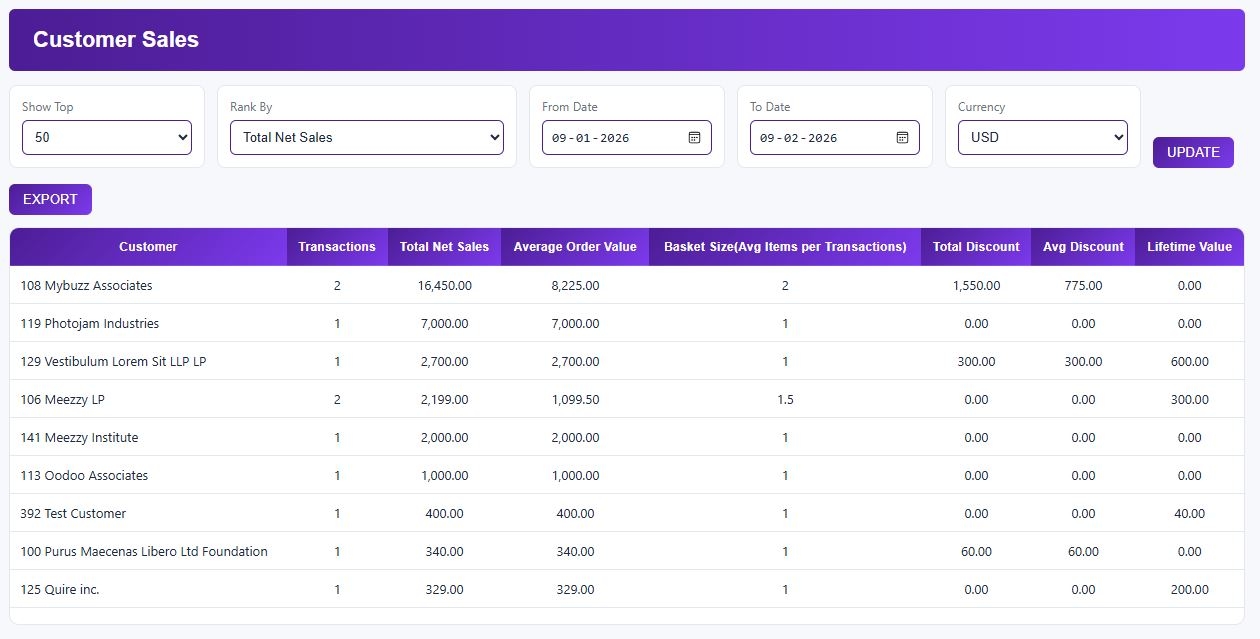Open the Rank By dropdown
The width and height of the screenshot is (1260, 639).
coord(366,137)
